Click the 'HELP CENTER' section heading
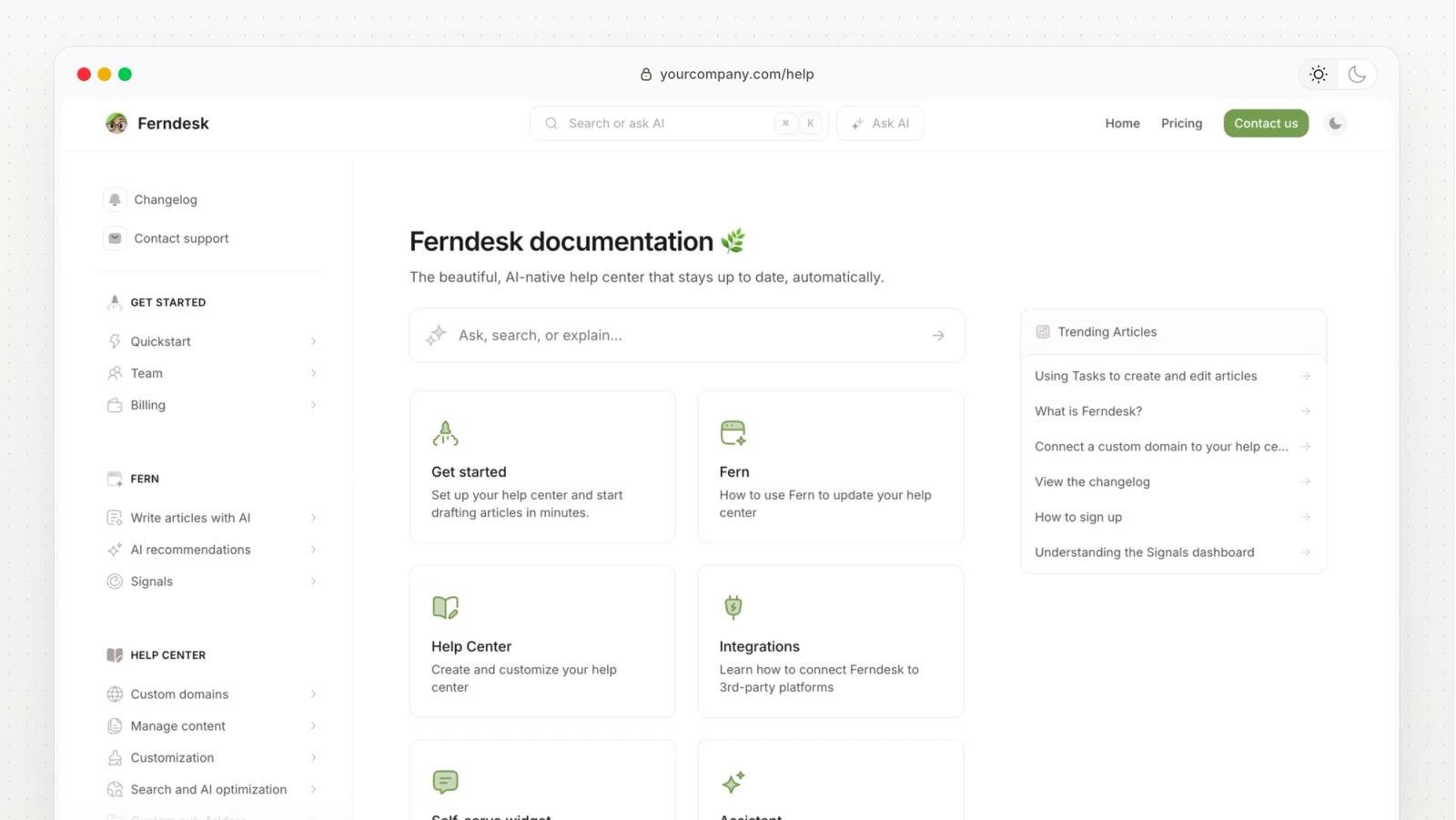 click(168, 655)
